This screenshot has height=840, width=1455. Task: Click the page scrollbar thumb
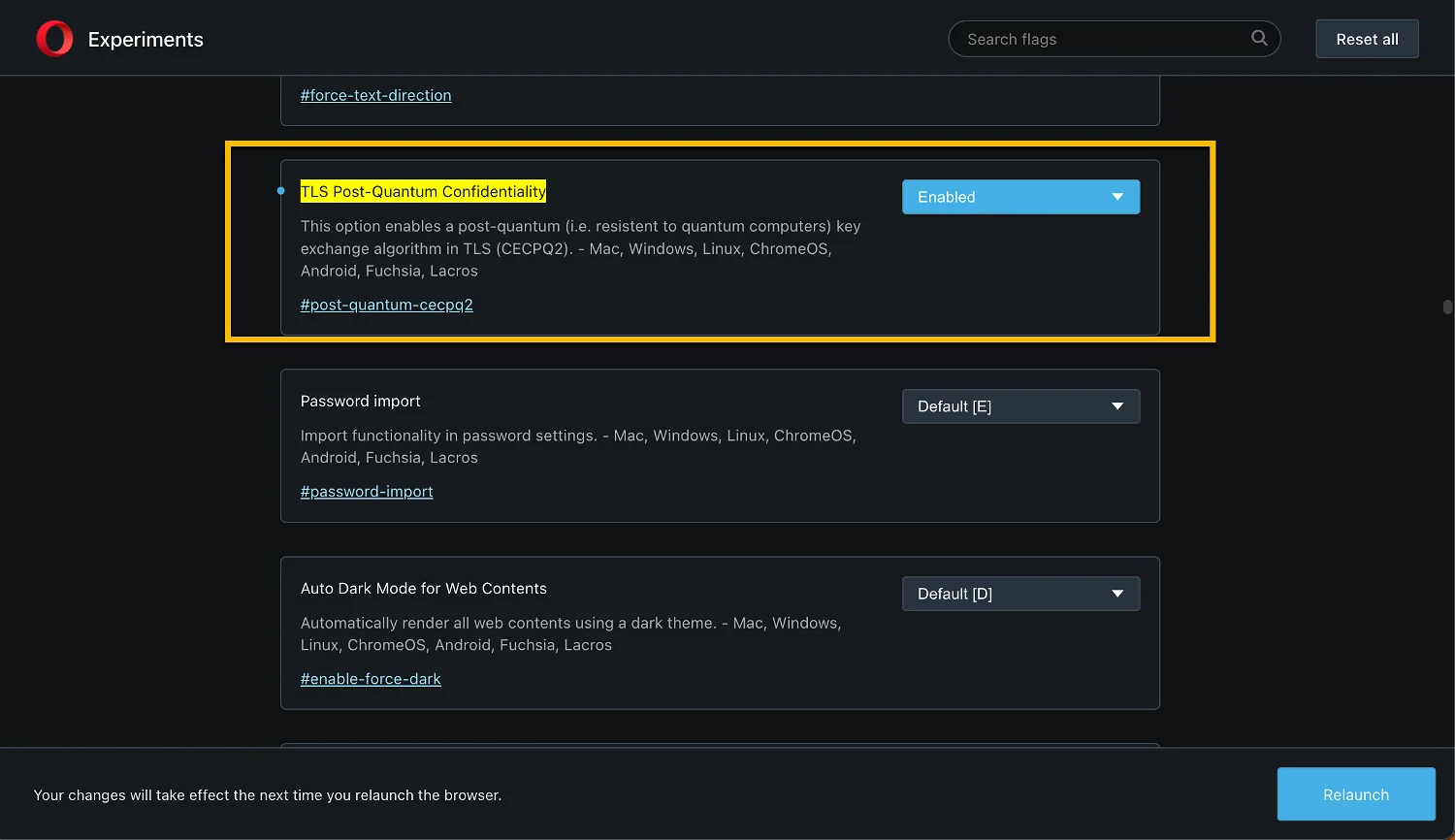click(x=1447, y=307)
